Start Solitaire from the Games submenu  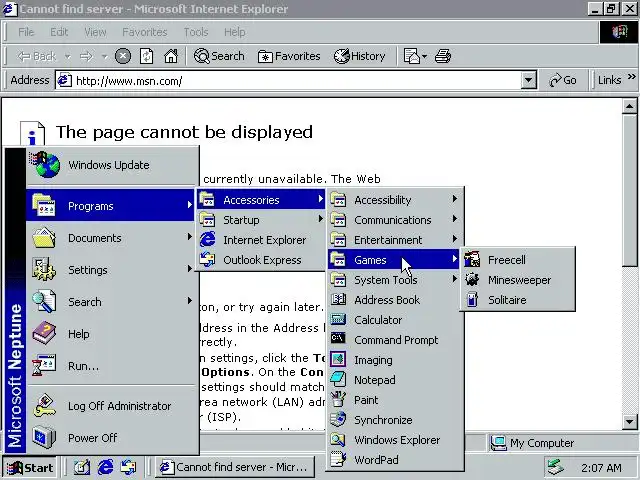[x=518, y=300]
